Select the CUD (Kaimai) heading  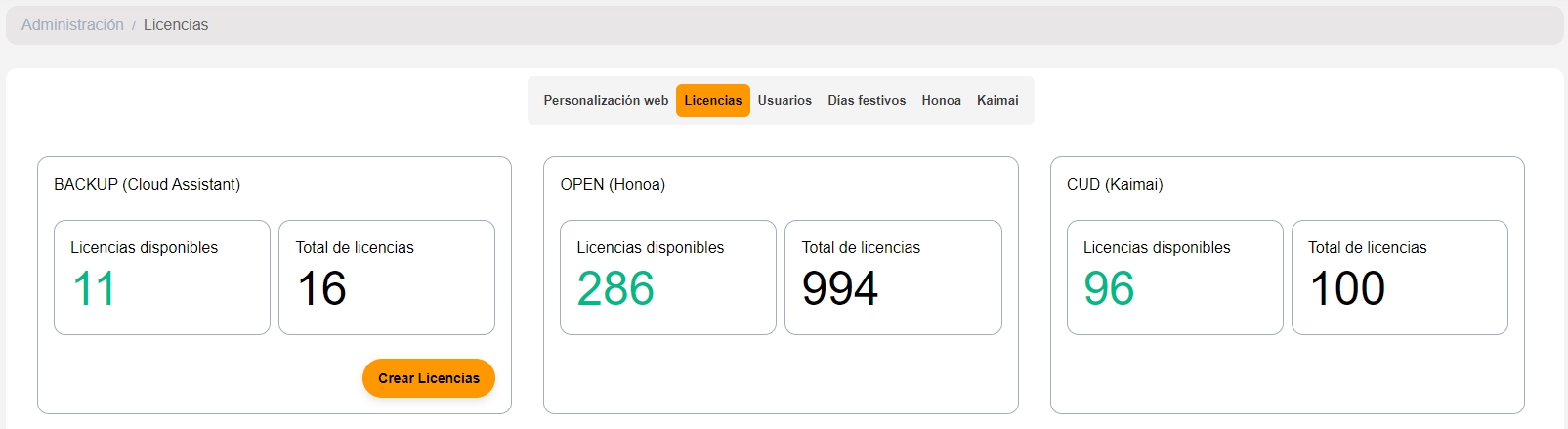pyautogui.click(x=1115, y=185)
